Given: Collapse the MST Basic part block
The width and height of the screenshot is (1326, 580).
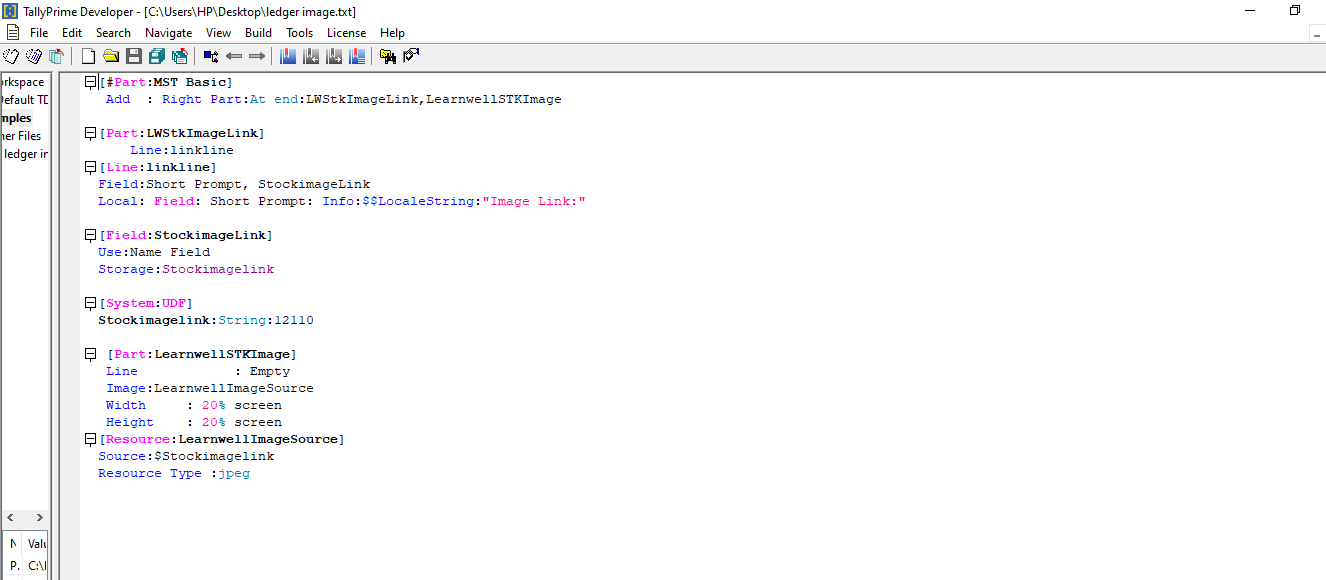Looking at the screenshot, I should click(x=90, y=81).
